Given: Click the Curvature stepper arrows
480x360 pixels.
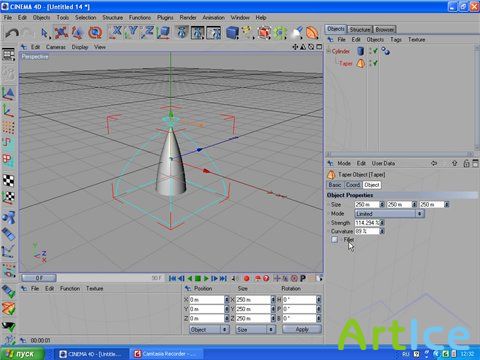Looking at the screenshot, I should (x=382, y=231).
